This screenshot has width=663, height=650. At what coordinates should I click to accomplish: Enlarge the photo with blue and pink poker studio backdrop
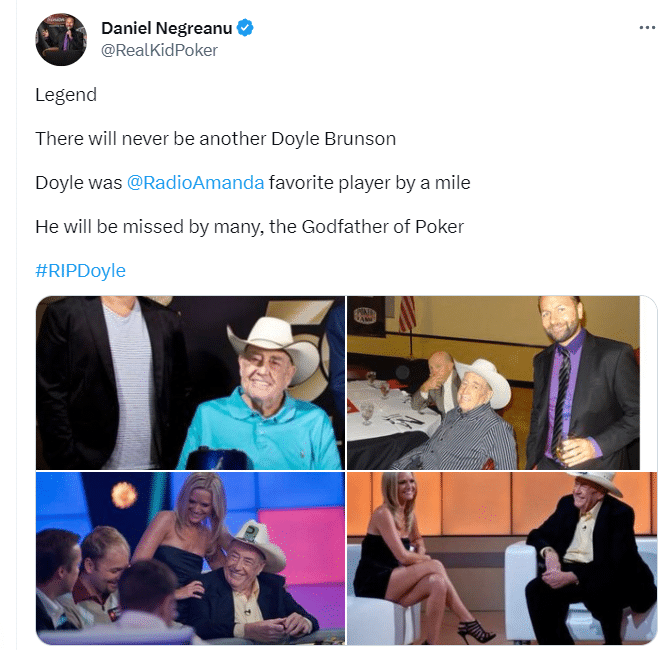pos(190,558)
